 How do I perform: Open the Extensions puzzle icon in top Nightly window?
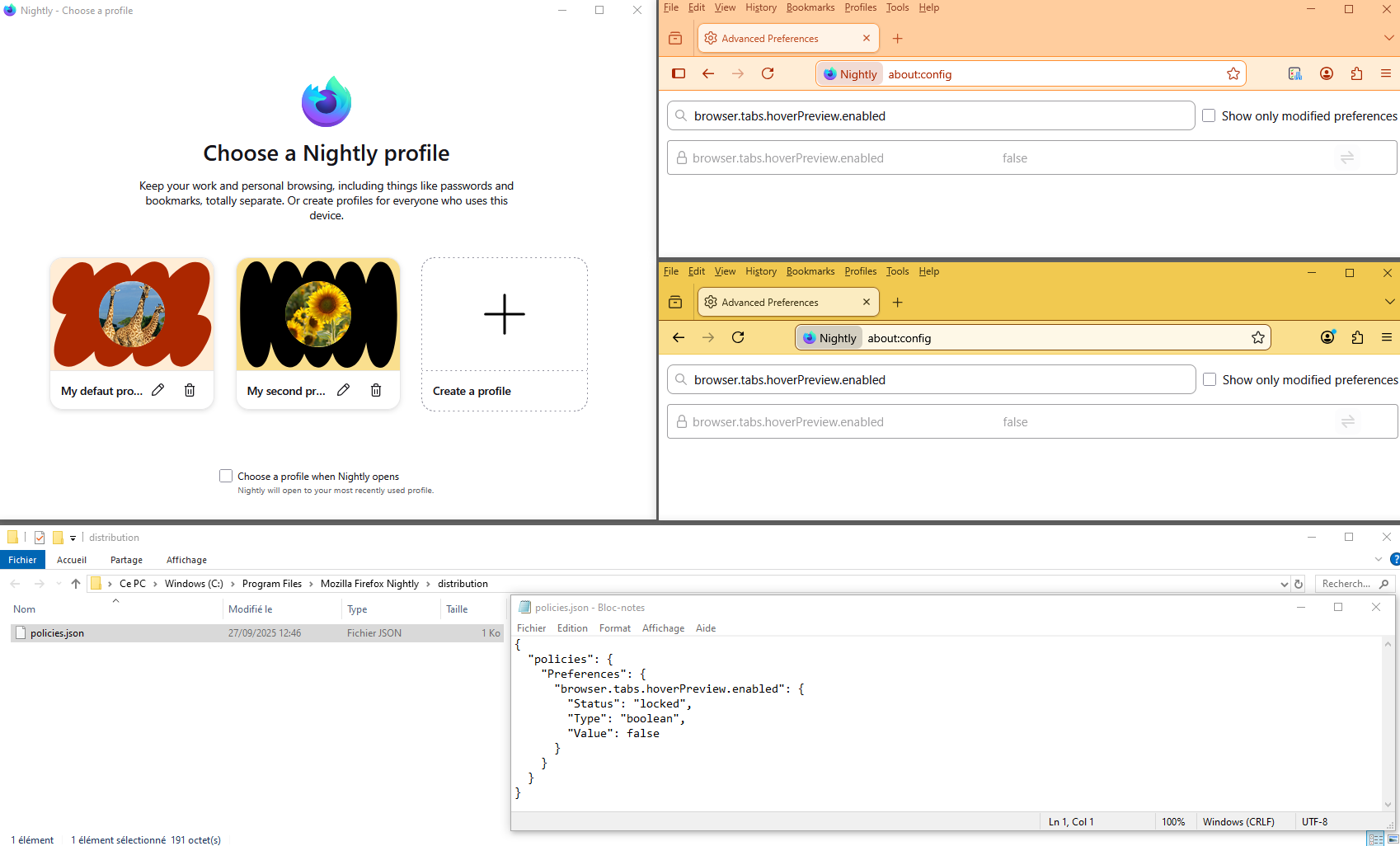[1356, 73]
